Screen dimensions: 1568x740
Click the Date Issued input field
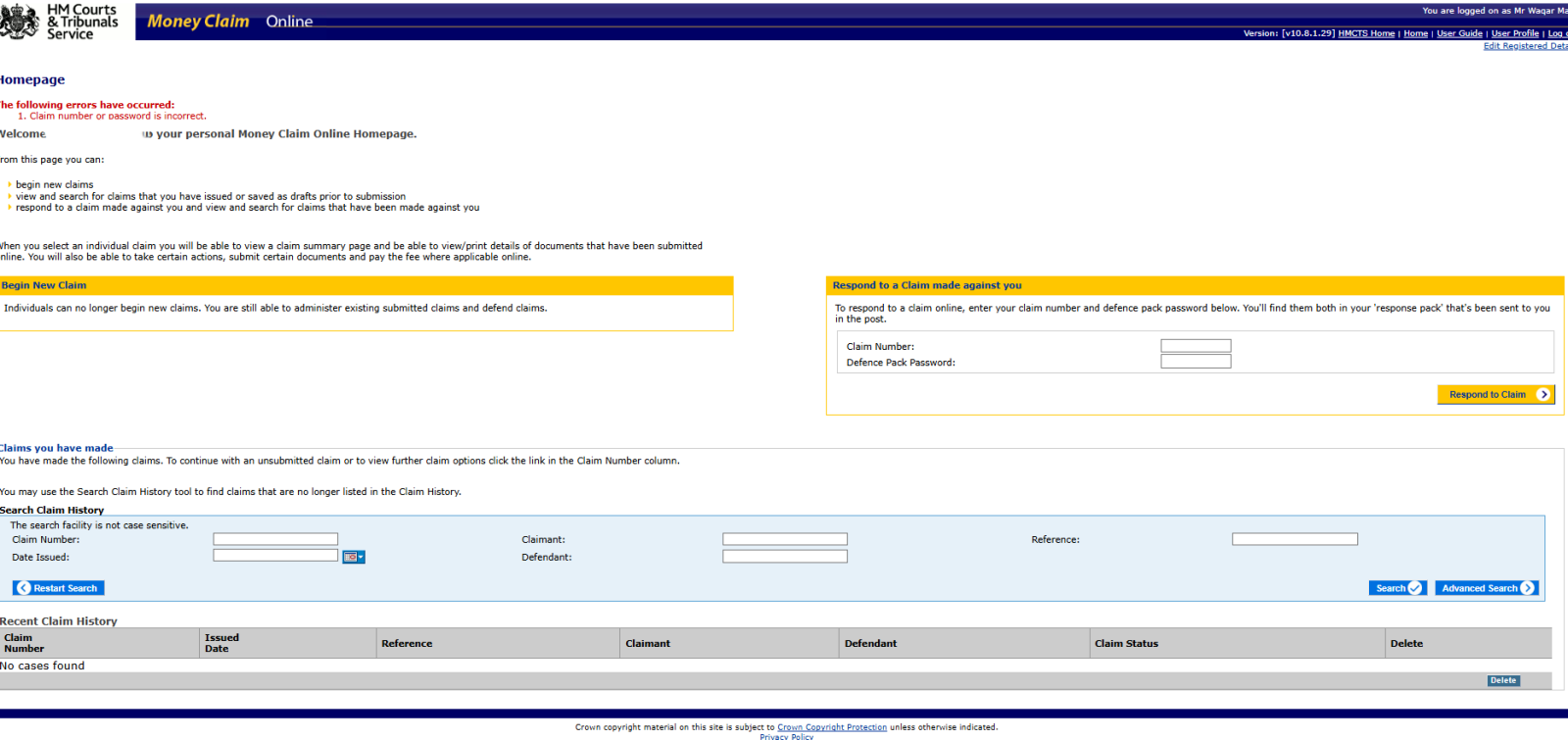click(x=275, y=556)
